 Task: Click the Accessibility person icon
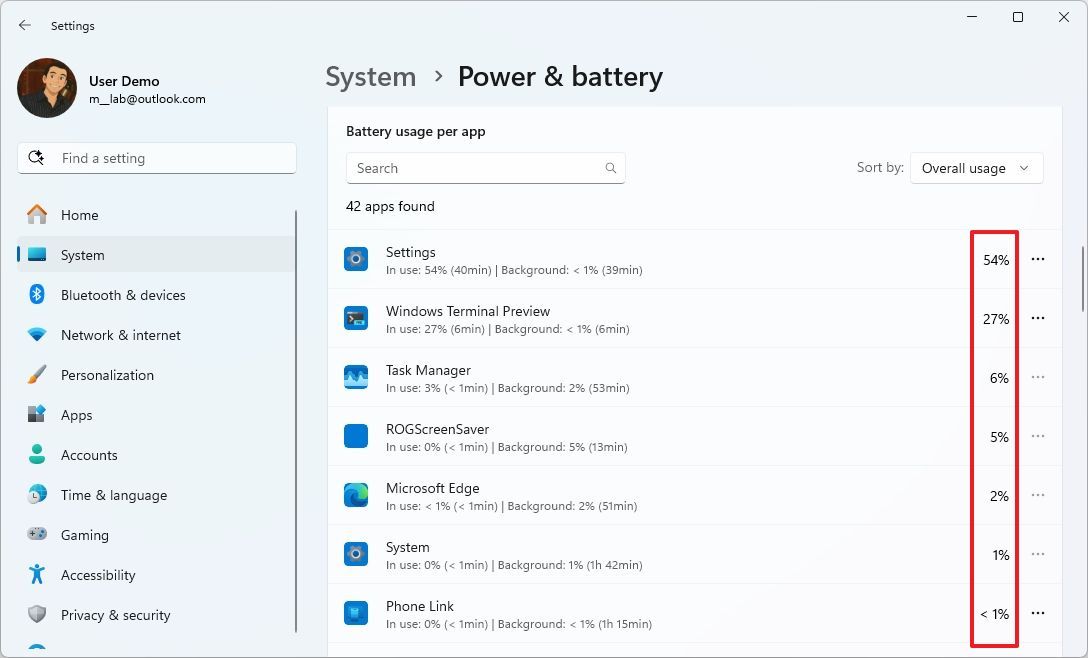(40, 575)
